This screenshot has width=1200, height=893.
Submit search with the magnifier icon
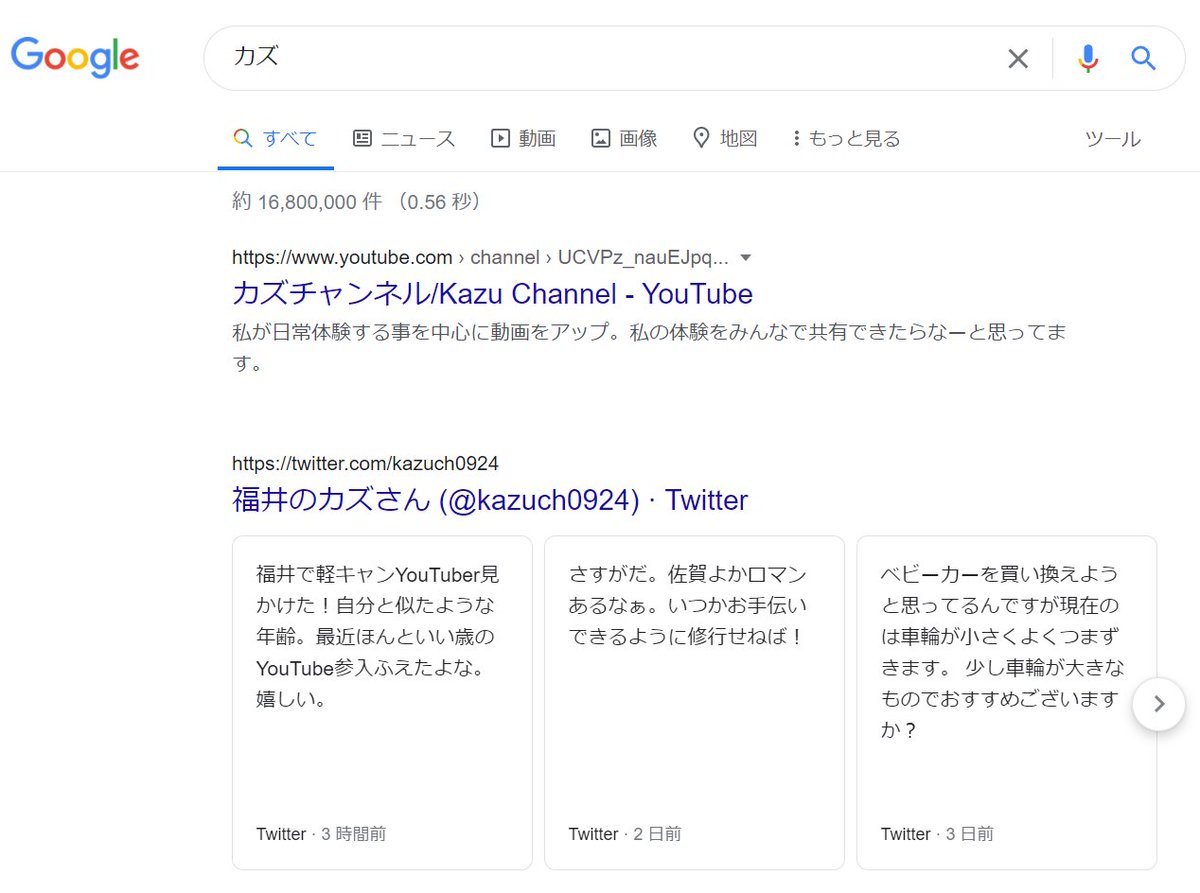click(x=1143, y=58)
